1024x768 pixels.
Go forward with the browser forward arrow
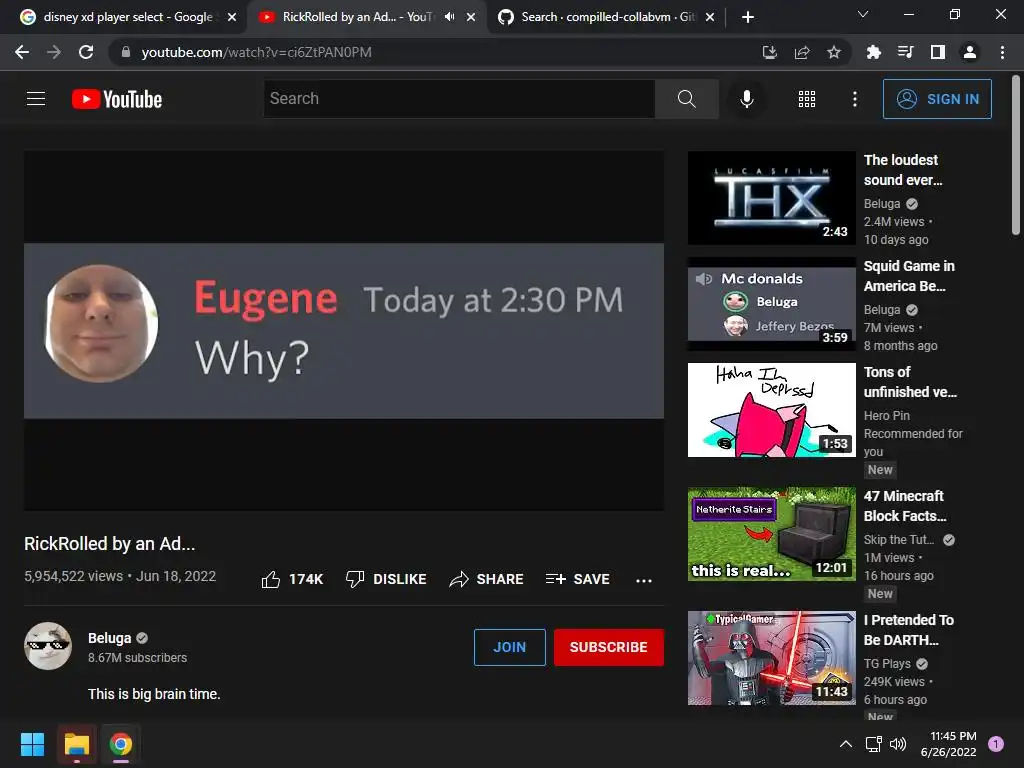pos(54,52)
